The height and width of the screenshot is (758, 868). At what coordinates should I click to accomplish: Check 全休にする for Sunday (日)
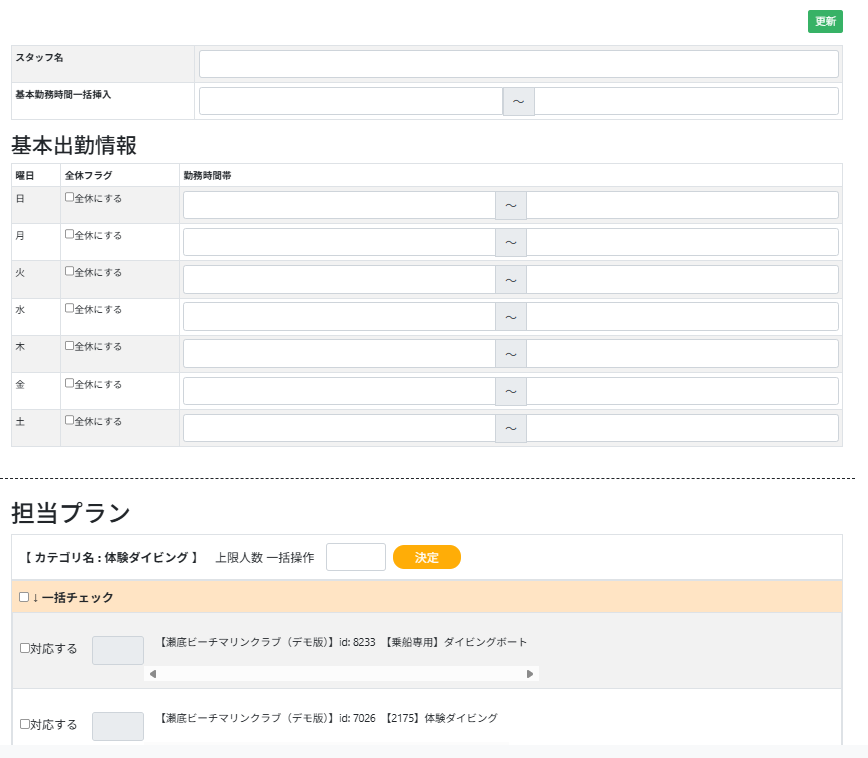click(x=70, y=198)
